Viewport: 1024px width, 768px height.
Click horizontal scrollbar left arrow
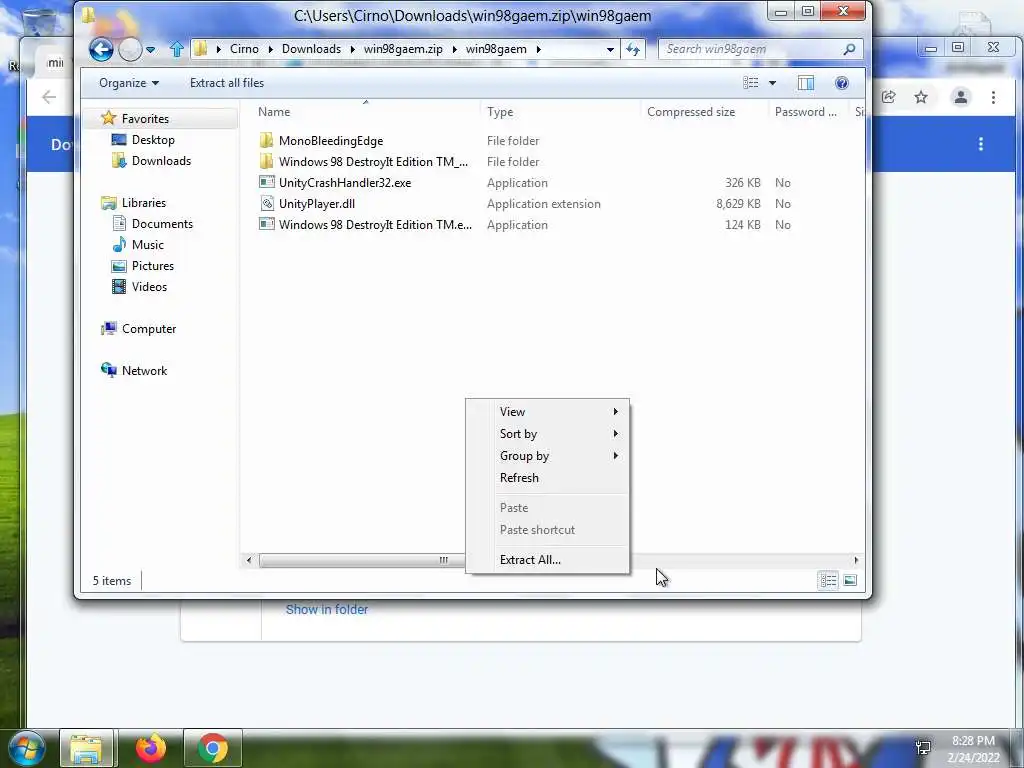coord(249,560)
